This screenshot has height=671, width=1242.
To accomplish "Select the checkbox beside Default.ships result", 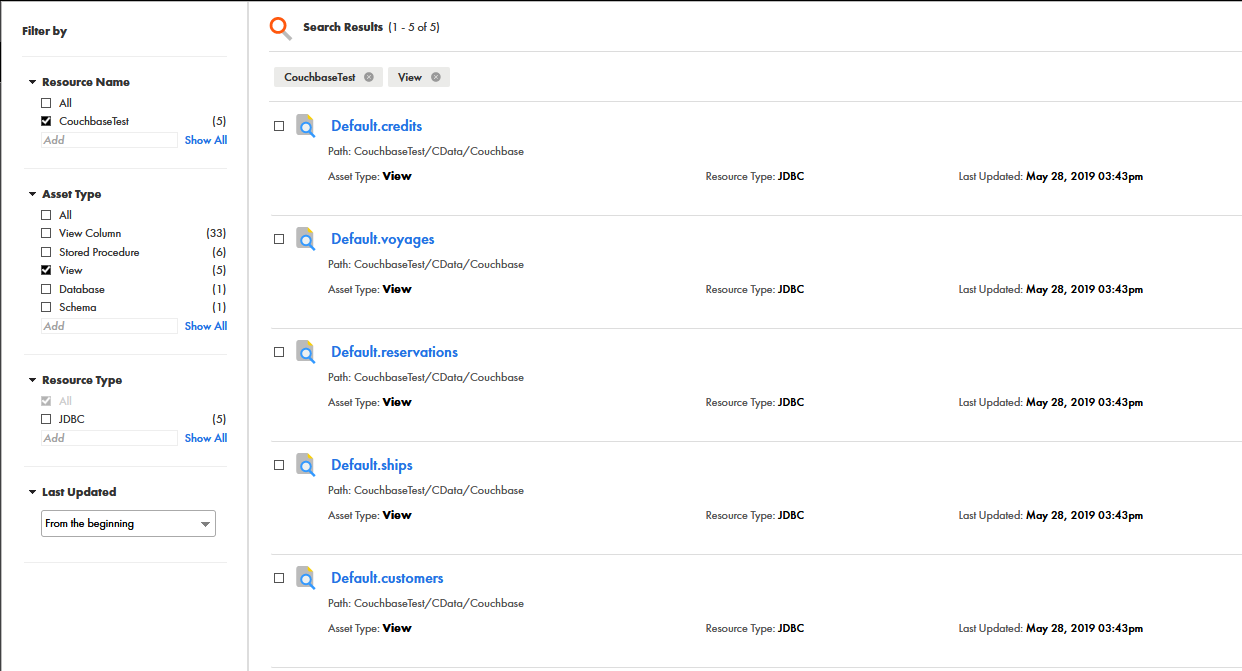I will pyautogui.click(x=279, y=465).
